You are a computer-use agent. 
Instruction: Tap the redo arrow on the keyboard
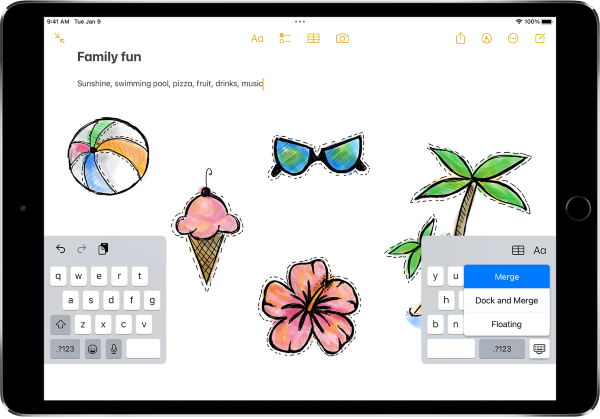[82, 249]
